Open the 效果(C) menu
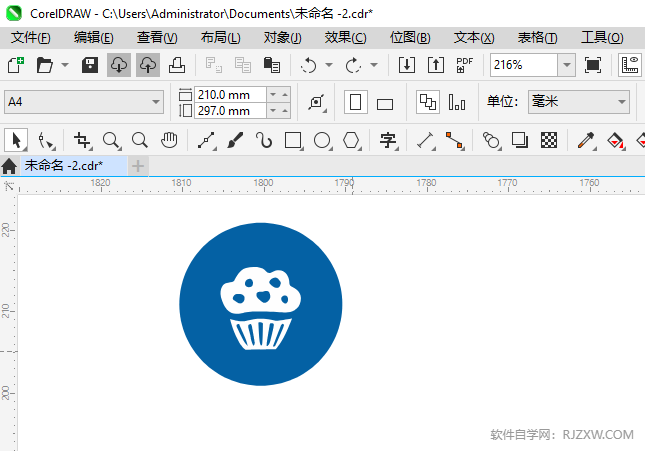Image resolution: width=645 pixels, height=451 pixels. coord(346,38)
